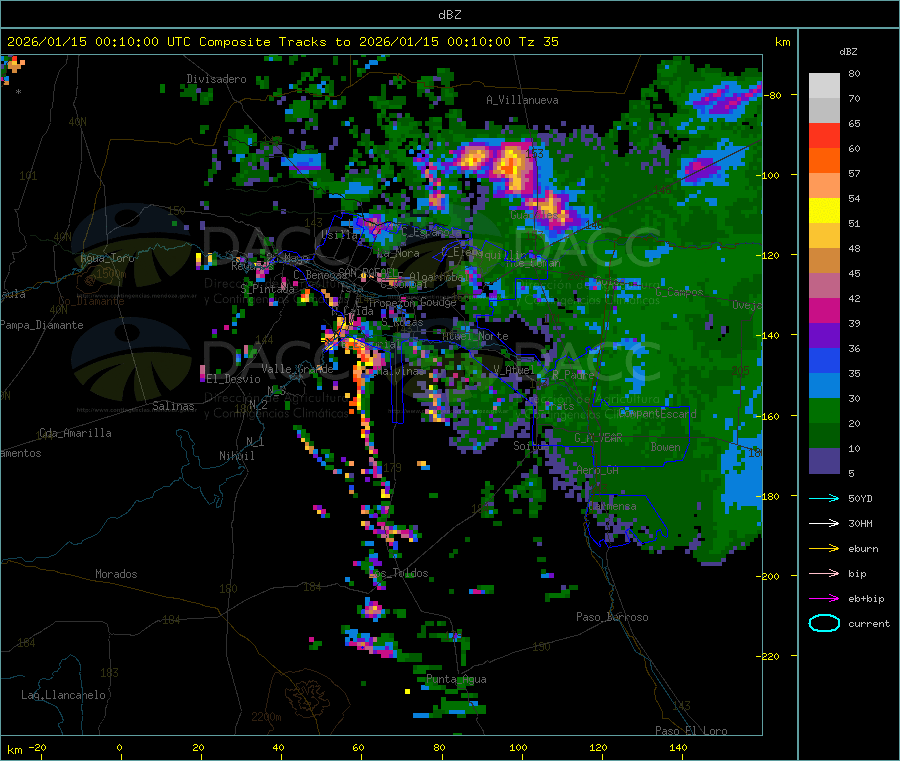Image resolution: width=900 pixels, height=761 pixels.
Task: Select the bright green 30-20 dBZ swatch
Action: 824,411
